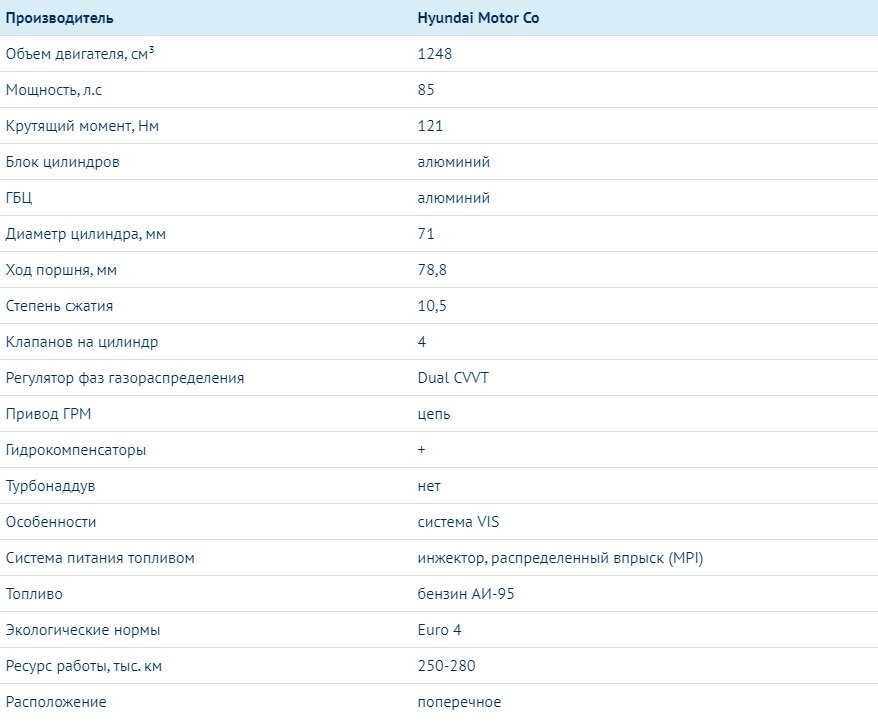This screenshot has width=878, height=722.
Task: Click the 'Особенности' label
Action: point(51,522)
